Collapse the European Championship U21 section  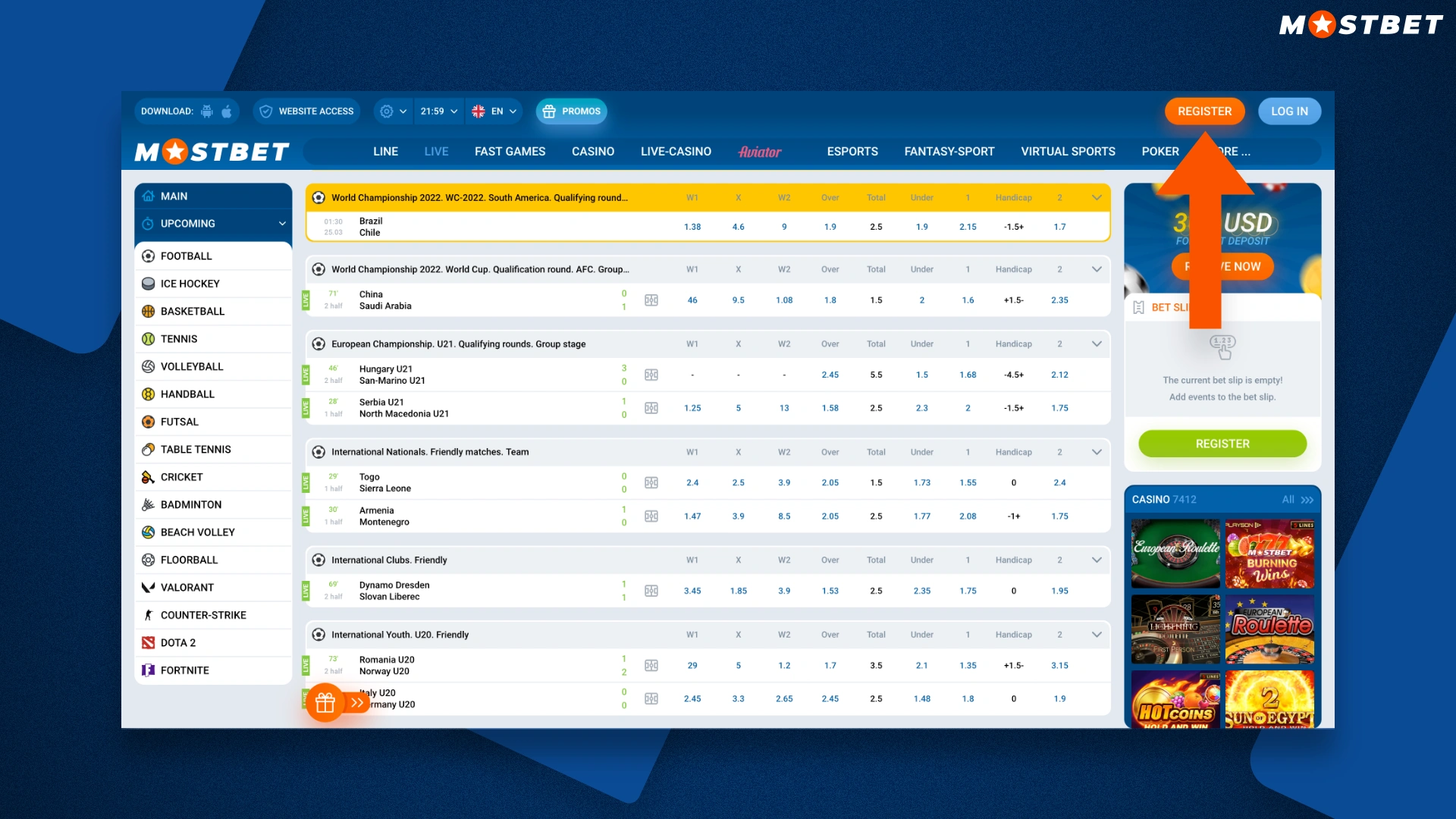pyautogui.click(x=1097, y=344)
